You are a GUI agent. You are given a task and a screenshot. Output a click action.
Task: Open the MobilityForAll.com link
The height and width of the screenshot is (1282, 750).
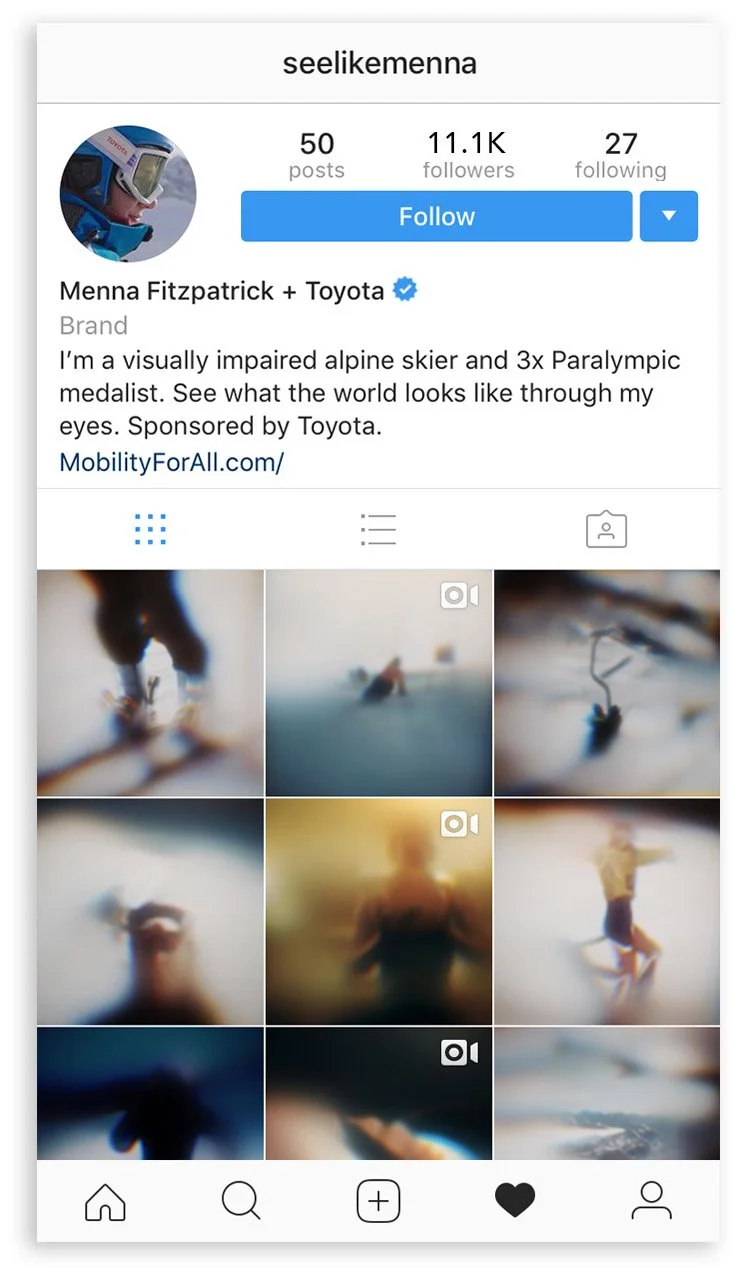click(x=172, y=462)
